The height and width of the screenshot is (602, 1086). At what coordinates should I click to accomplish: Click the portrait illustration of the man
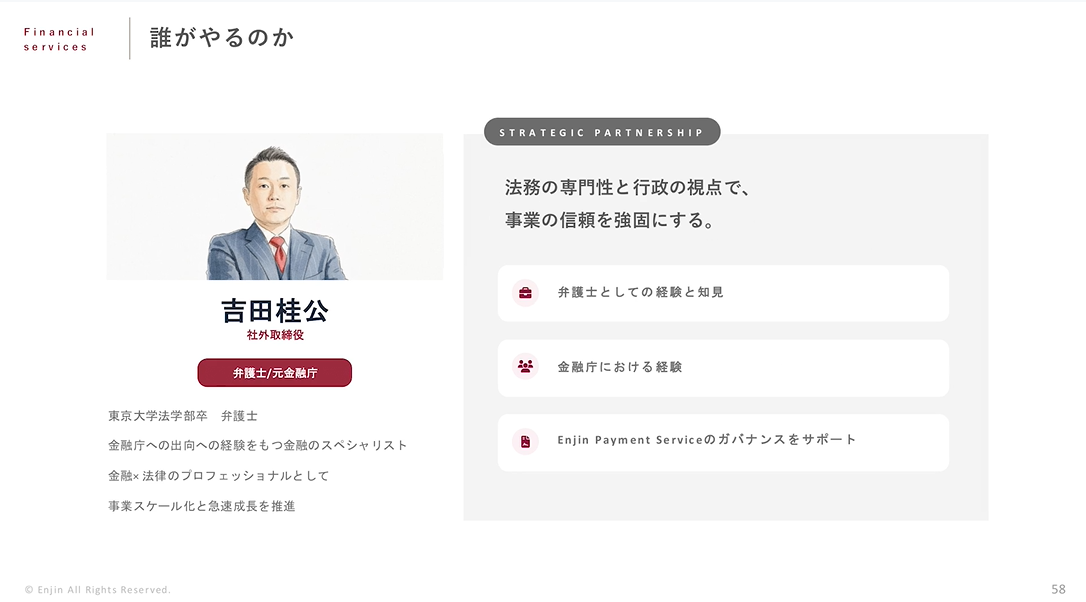tap(273, 210)
